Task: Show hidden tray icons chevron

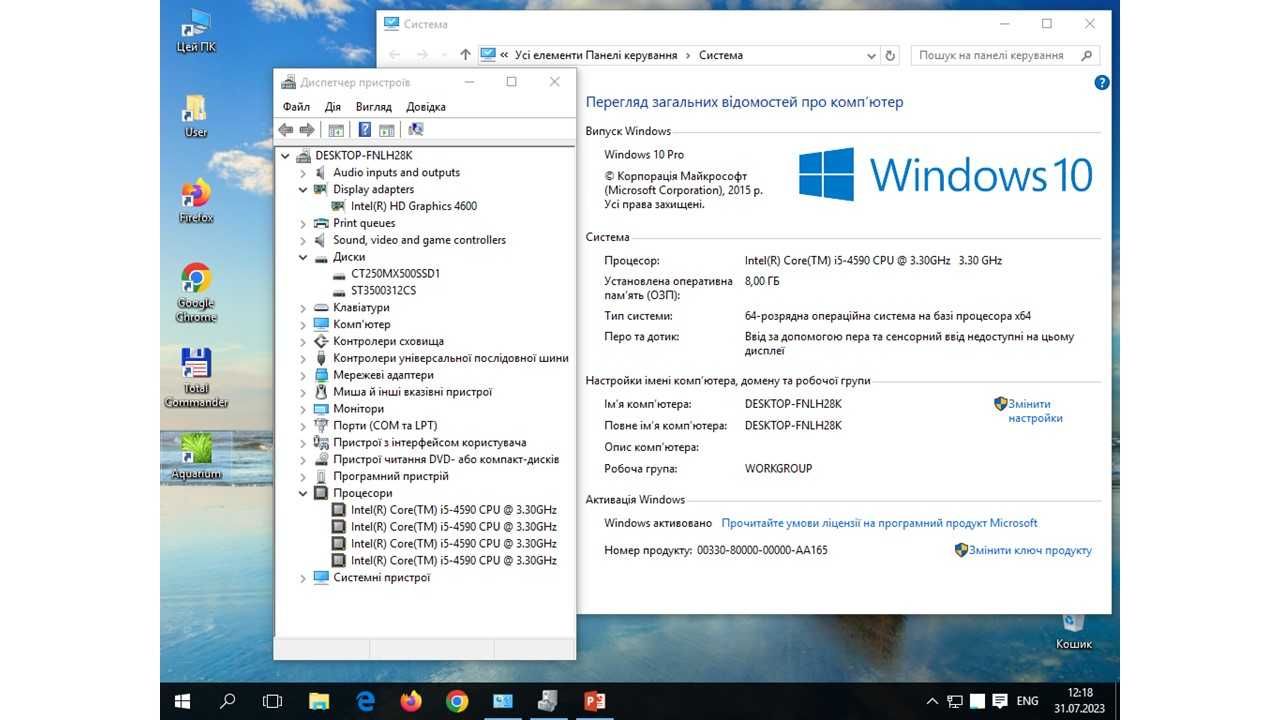Action: click(932, 701)
